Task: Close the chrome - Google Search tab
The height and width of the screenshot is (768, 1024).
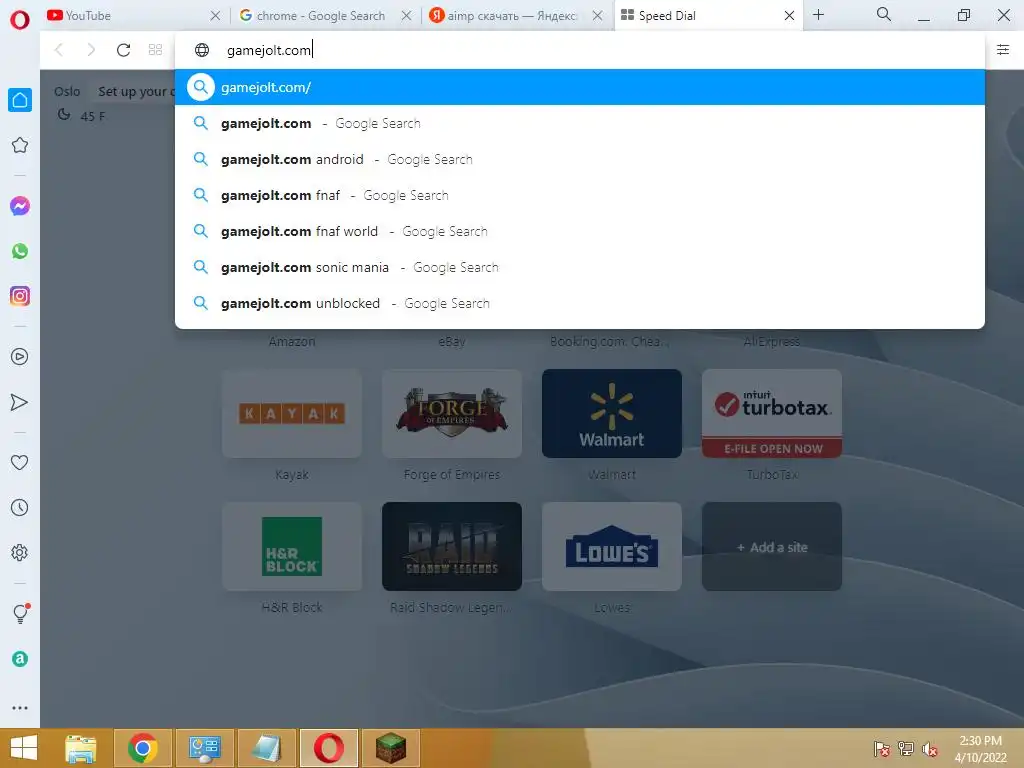Action: click(x=406, y=15)
